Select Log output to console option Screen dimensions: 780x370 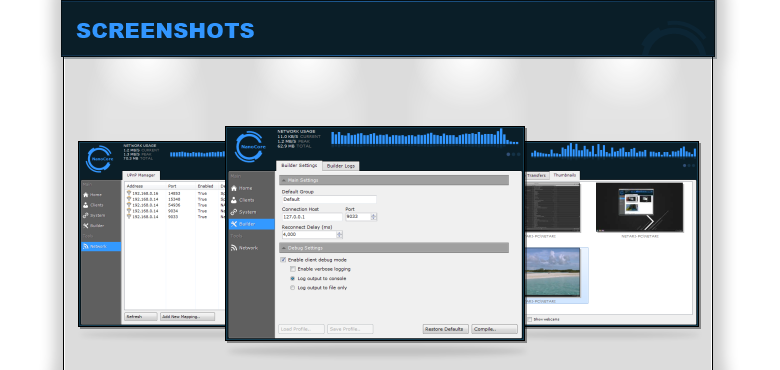tap(292, 278)
